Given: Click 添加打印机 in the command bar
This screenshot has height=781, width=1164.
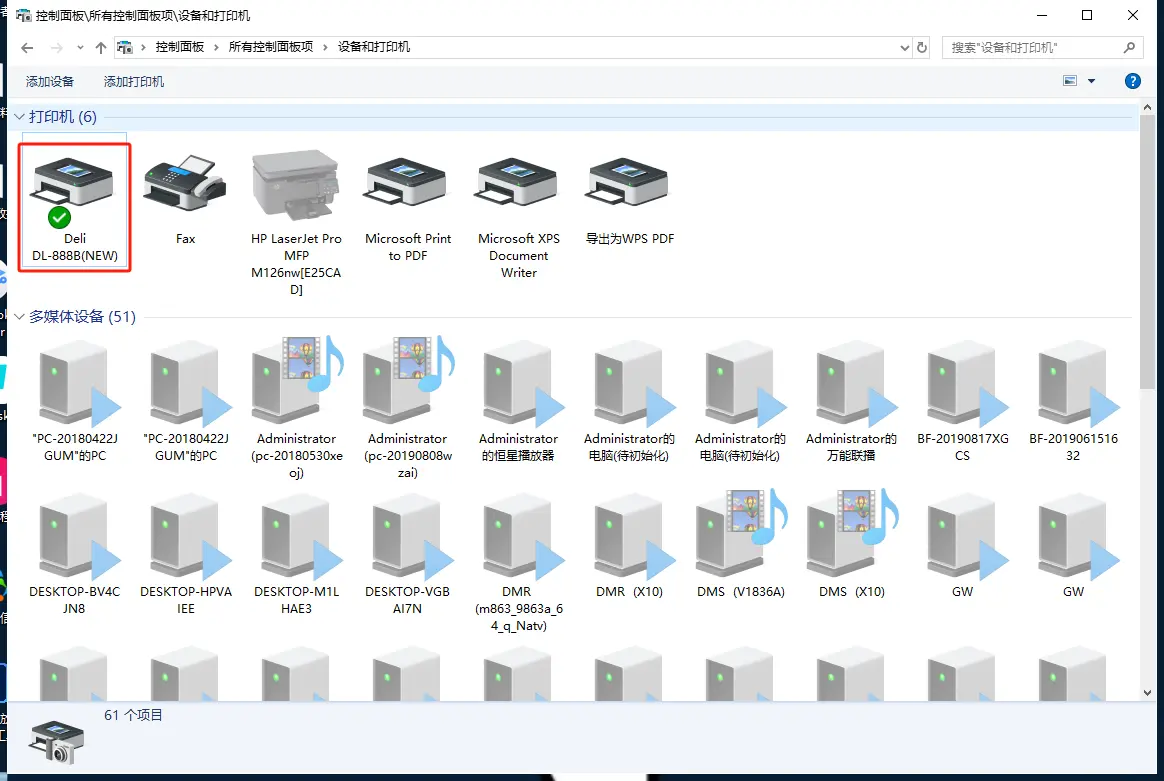Looking at the screenshot, I should pos(134,81).
